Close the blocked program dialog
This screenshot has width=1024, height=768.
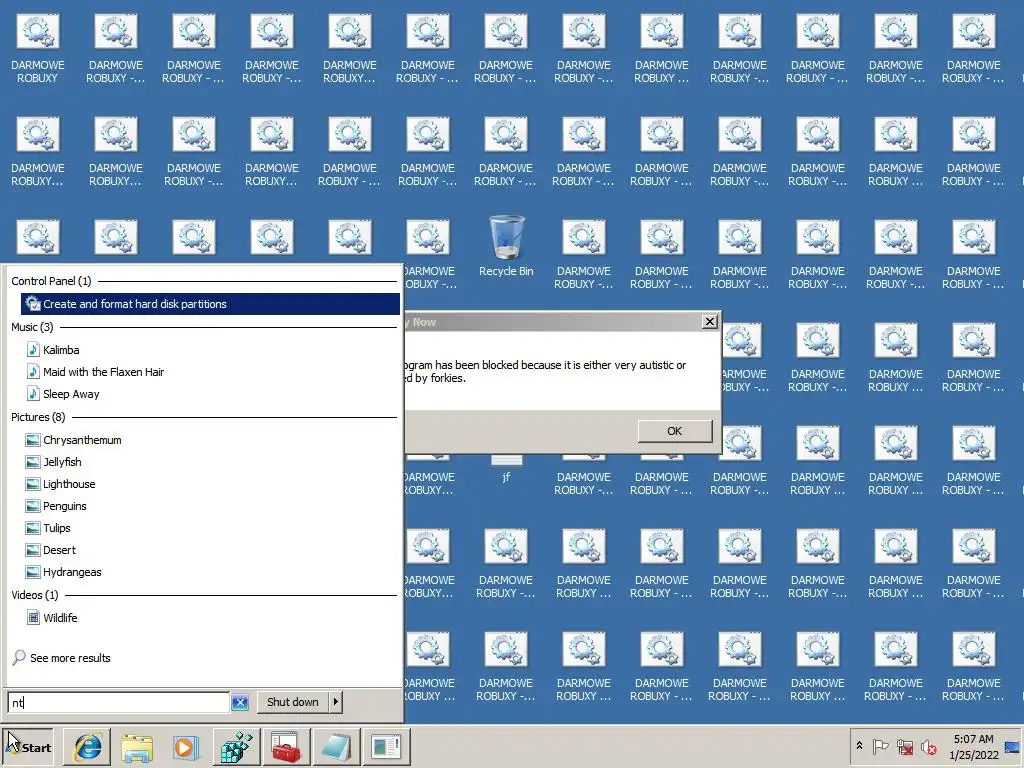pos(709,321)
